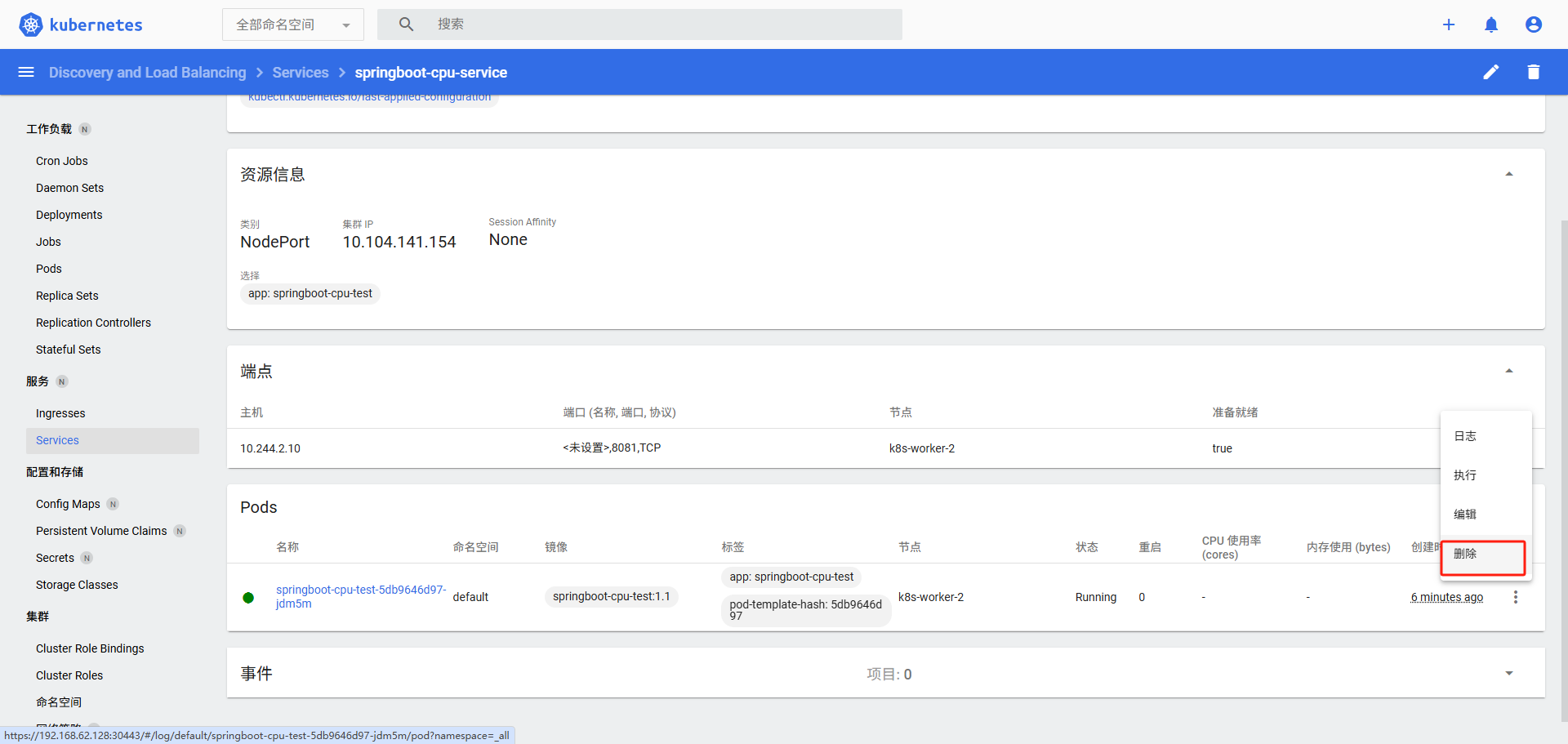Click the green Running status icon
This screenshot has width=1568, height=744.
(x=248, y=598)
